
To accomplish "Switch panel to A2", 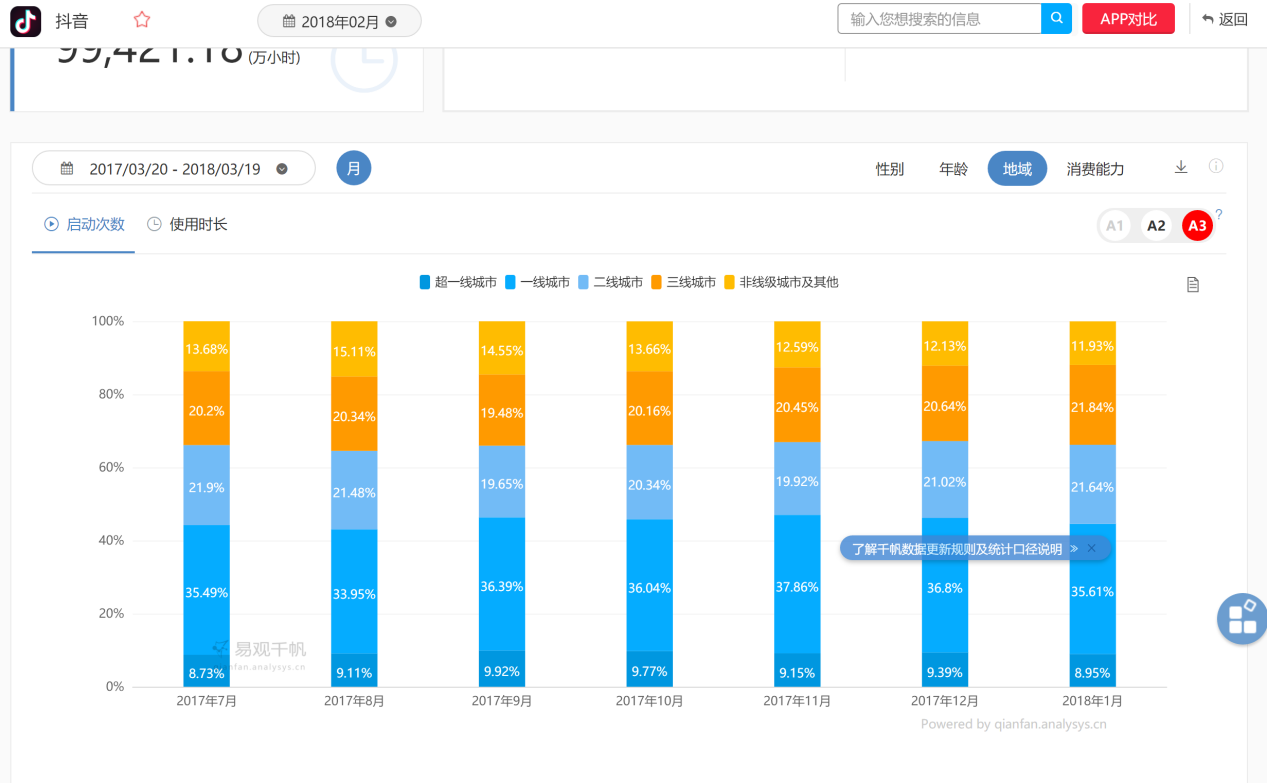I will point(1156,226).
